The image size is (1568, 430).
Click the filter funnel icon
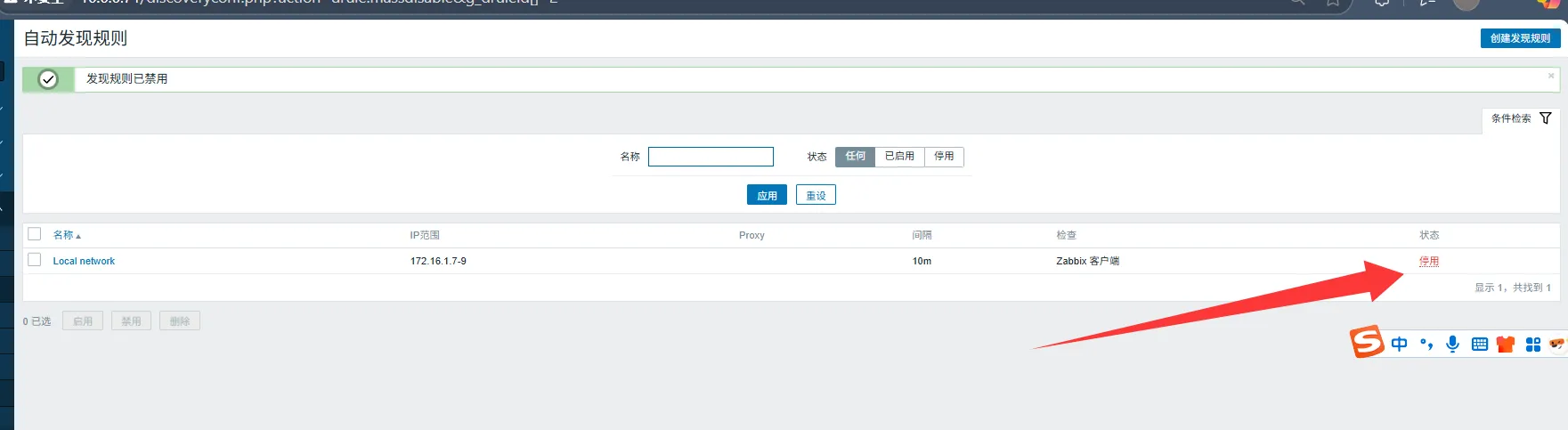pos(1546,118)
